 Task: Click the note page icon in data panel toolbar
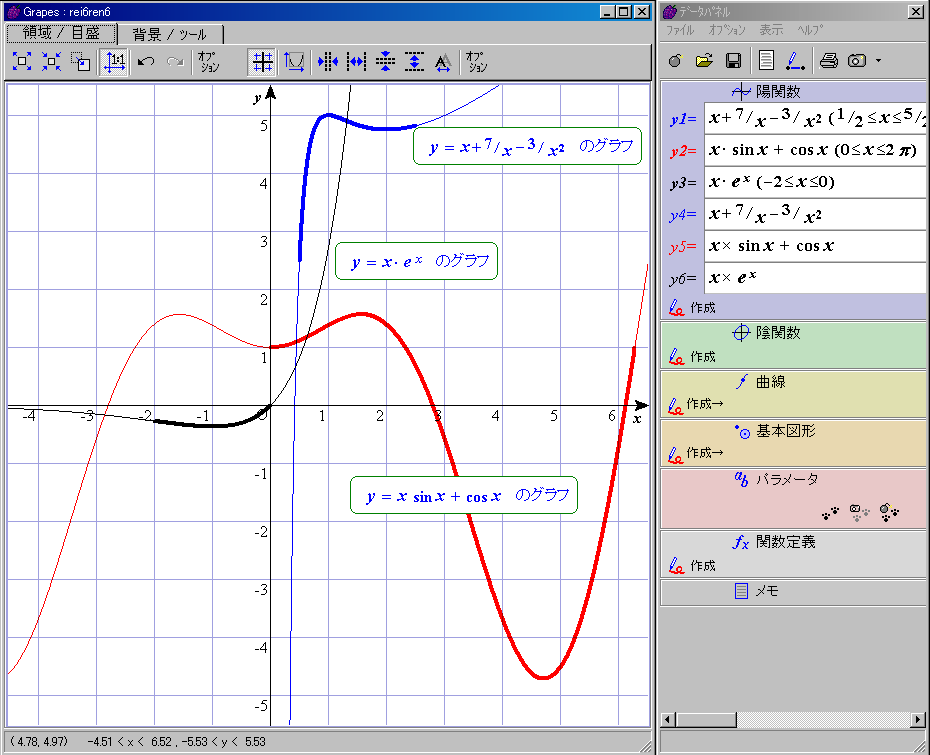coord(766,60)
